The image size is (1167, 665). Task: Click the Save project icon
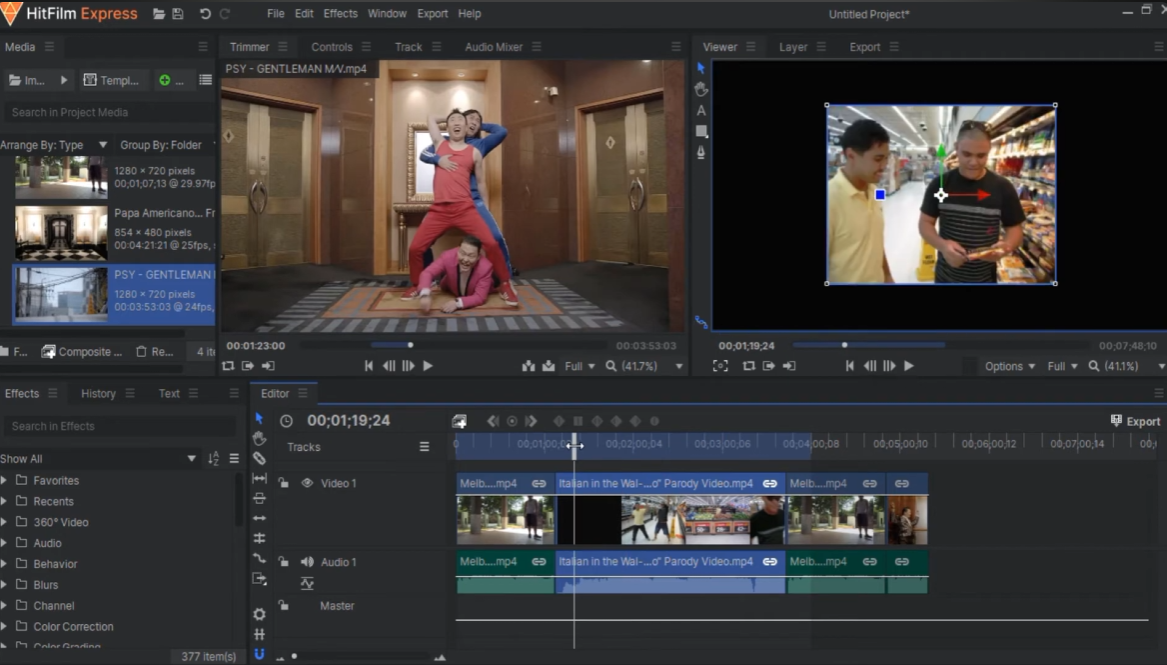click(x=178, y=13)
